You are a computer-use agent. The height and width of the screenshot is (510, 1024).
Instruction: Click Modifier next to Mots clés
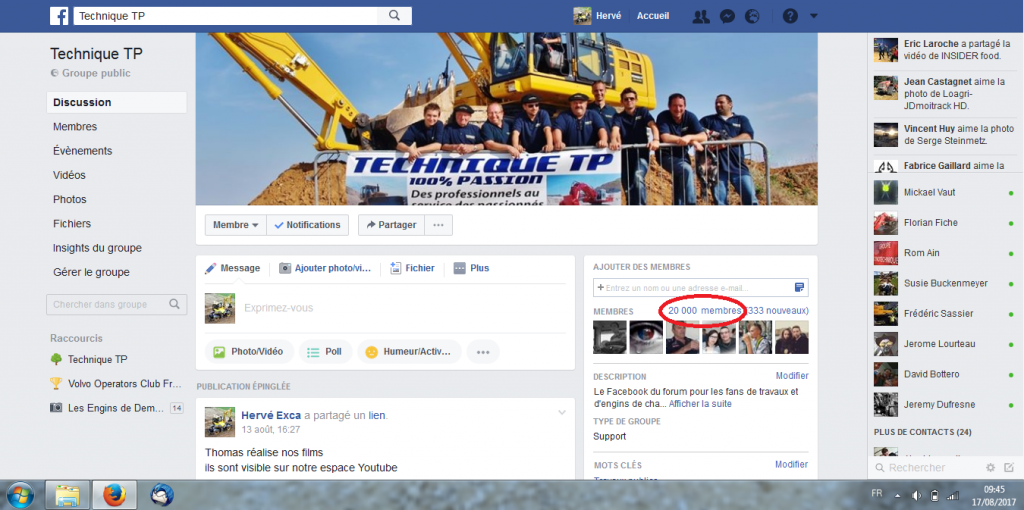point(792,464)
